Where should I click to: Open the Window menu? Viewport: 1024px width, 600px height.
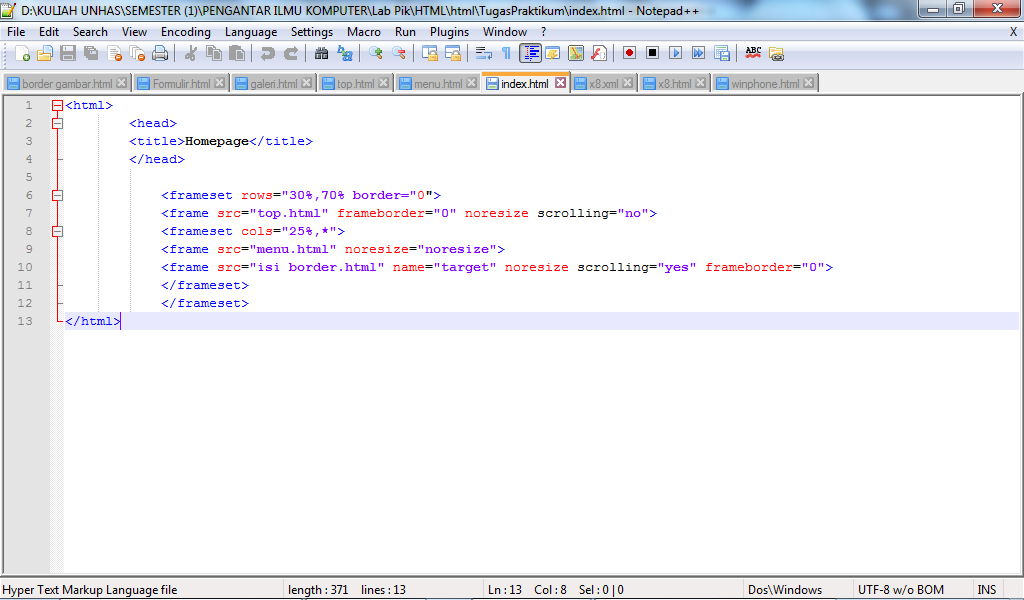tap(505, 32)
